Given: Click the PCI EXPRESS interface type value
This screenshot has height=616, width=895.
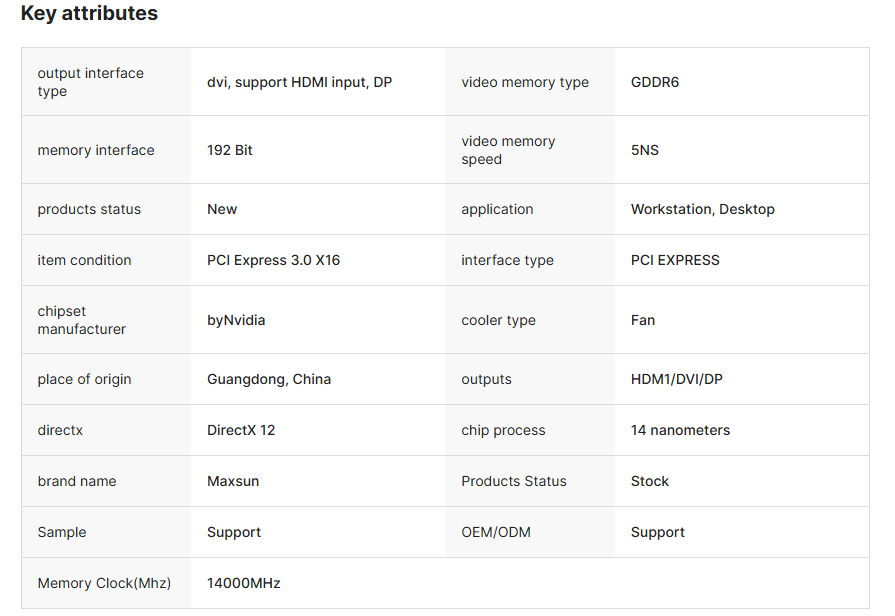Looking at the screenshot, I should [x=675, y=260].
